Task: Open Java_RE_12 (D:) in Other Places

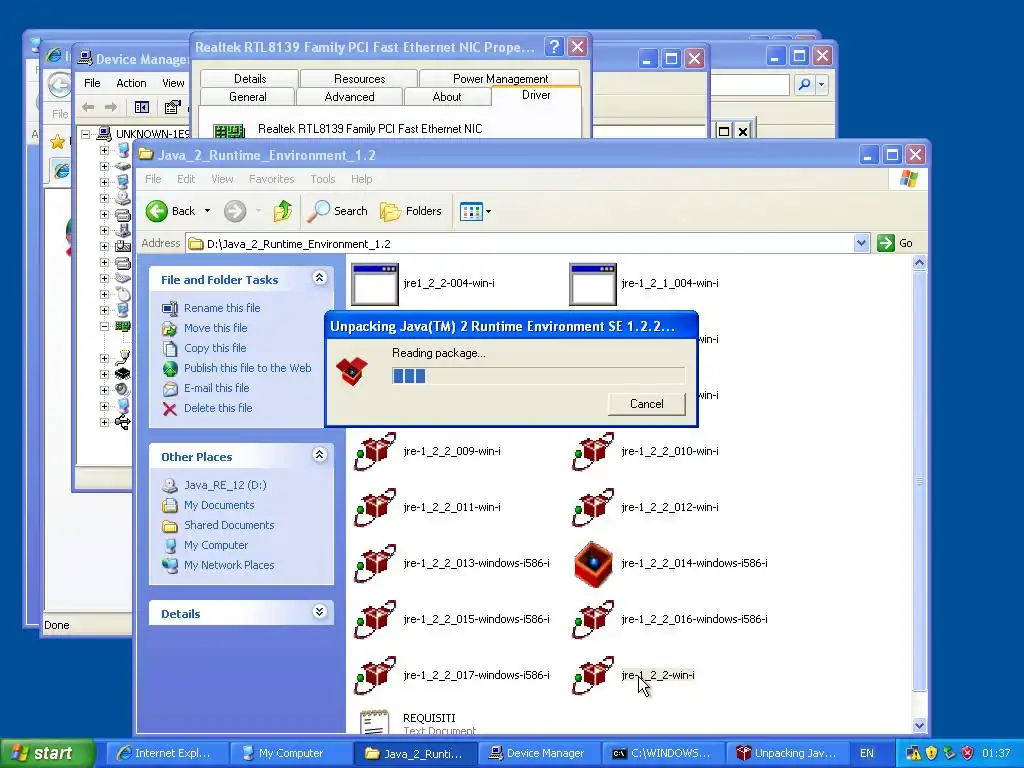Action: coord(225,485)
